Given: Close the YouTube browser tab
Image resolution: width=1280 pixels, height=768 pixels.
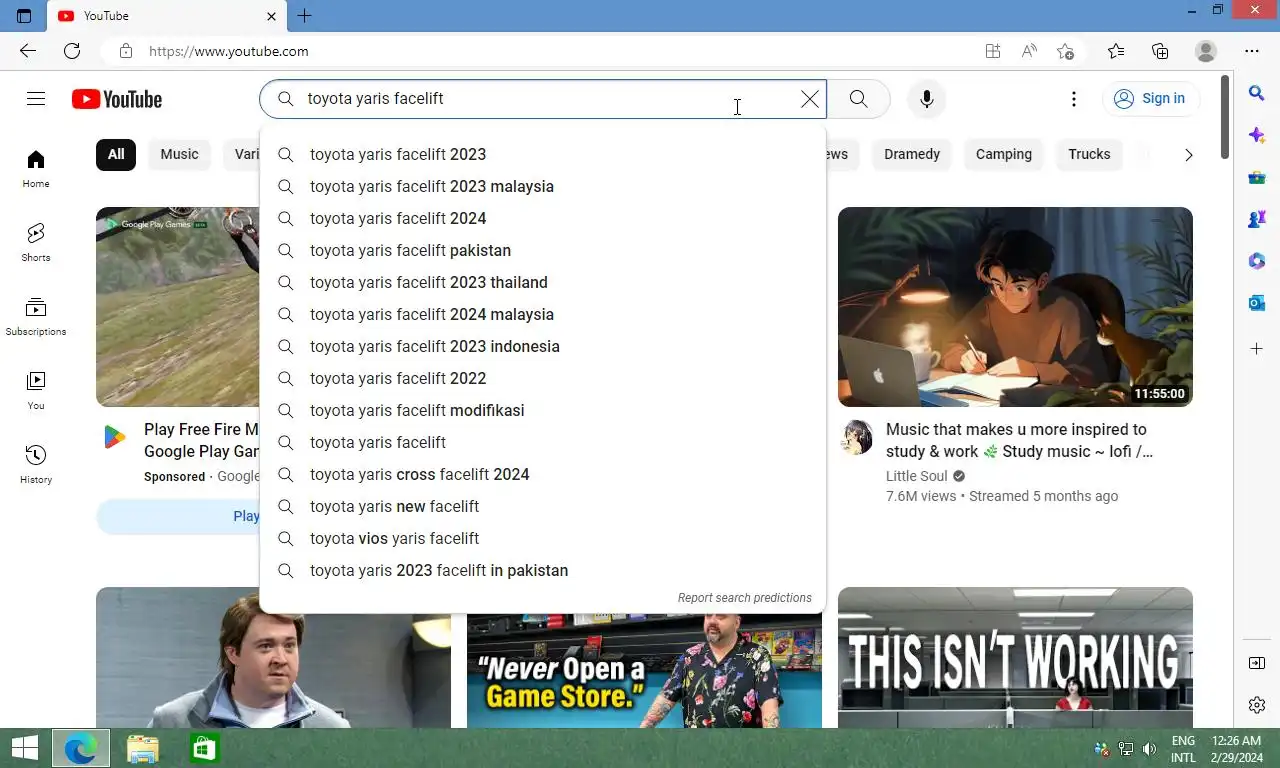Looking at the screenshot, I should point(272,16).
